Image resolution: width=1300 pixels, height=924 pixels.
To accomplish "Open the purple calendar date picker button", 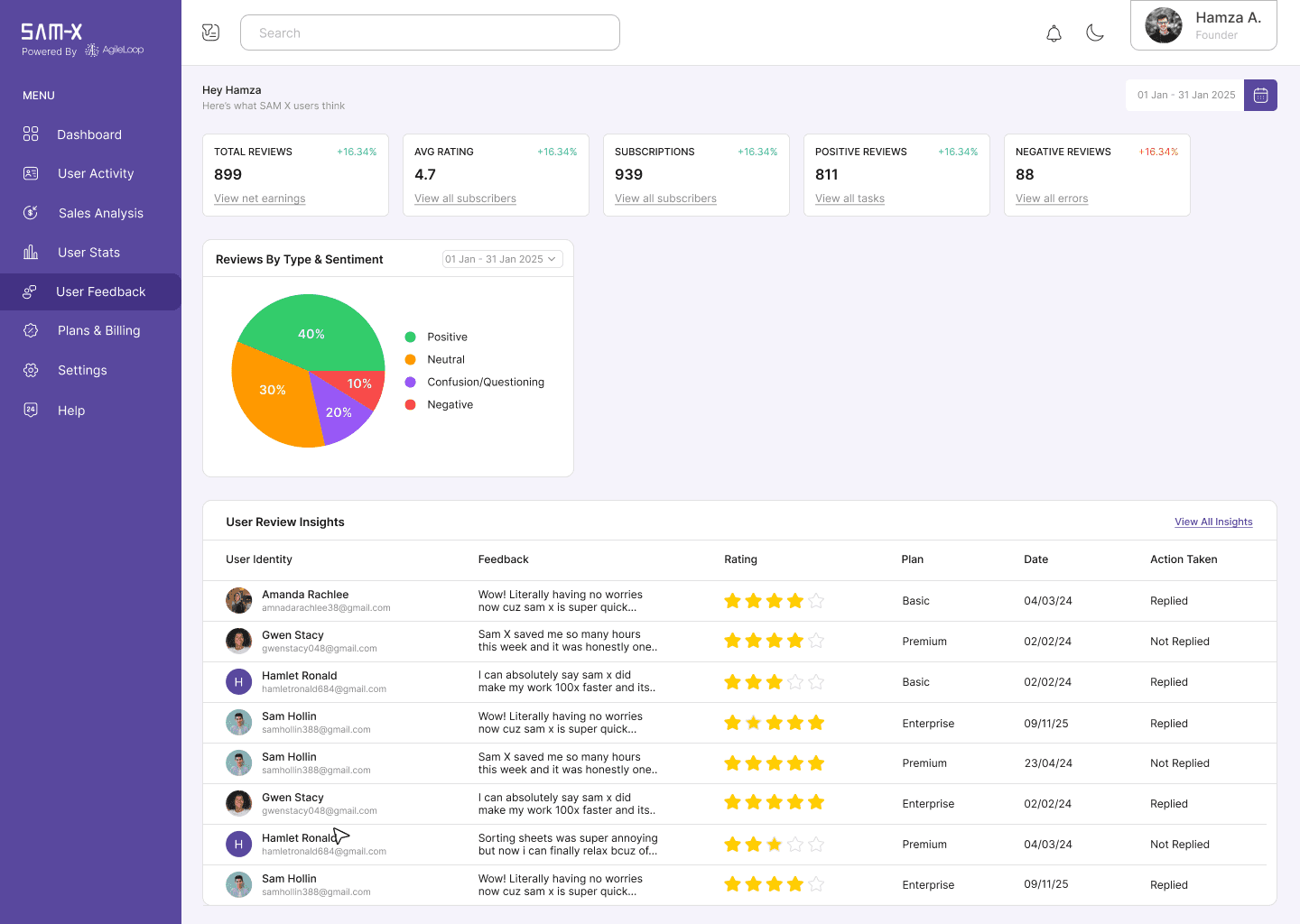I will (x=1260, y=95).
